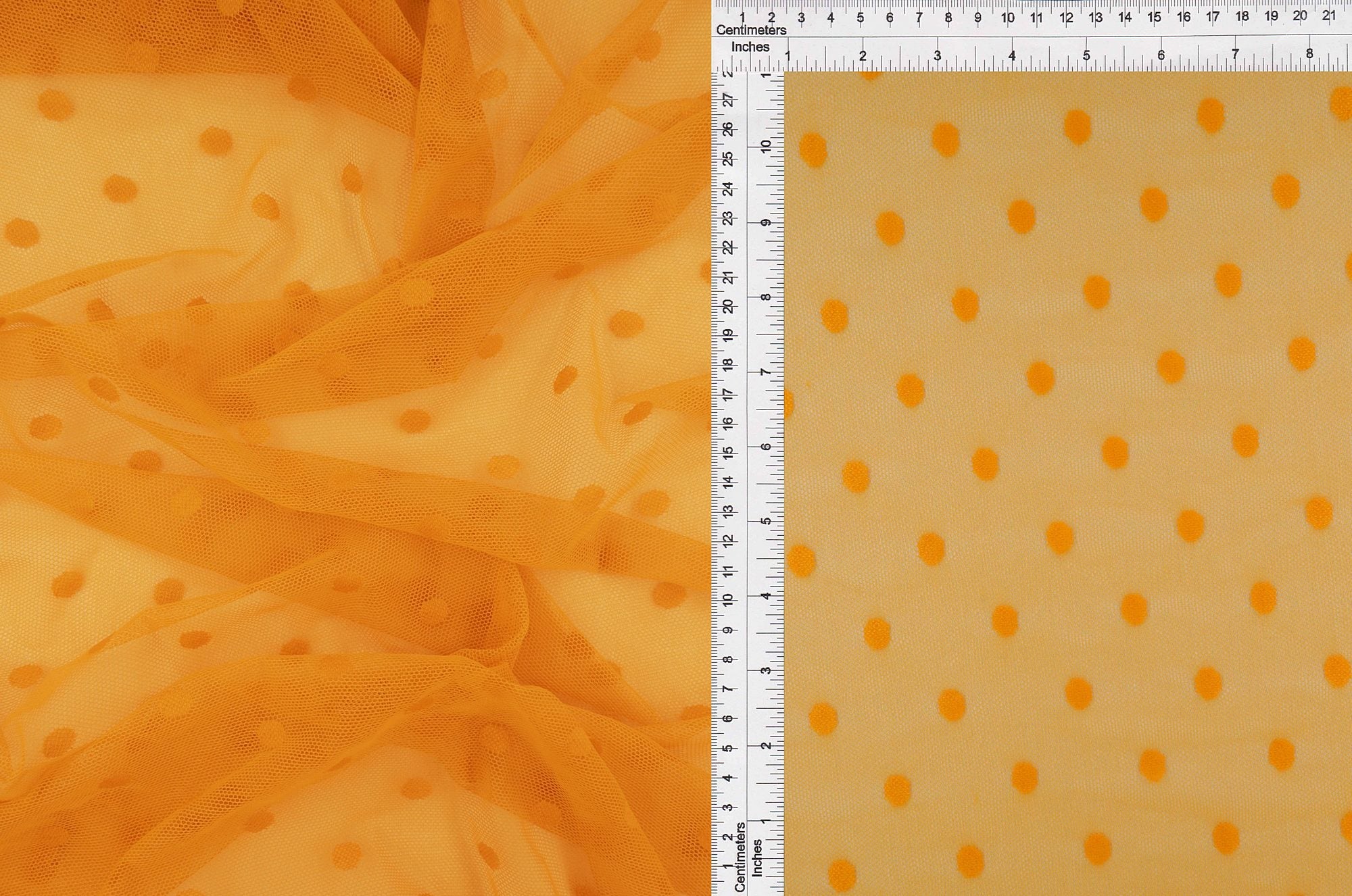
Task: Select the flat fabric swatch beside rulers
Action: tap(1068, 483)
